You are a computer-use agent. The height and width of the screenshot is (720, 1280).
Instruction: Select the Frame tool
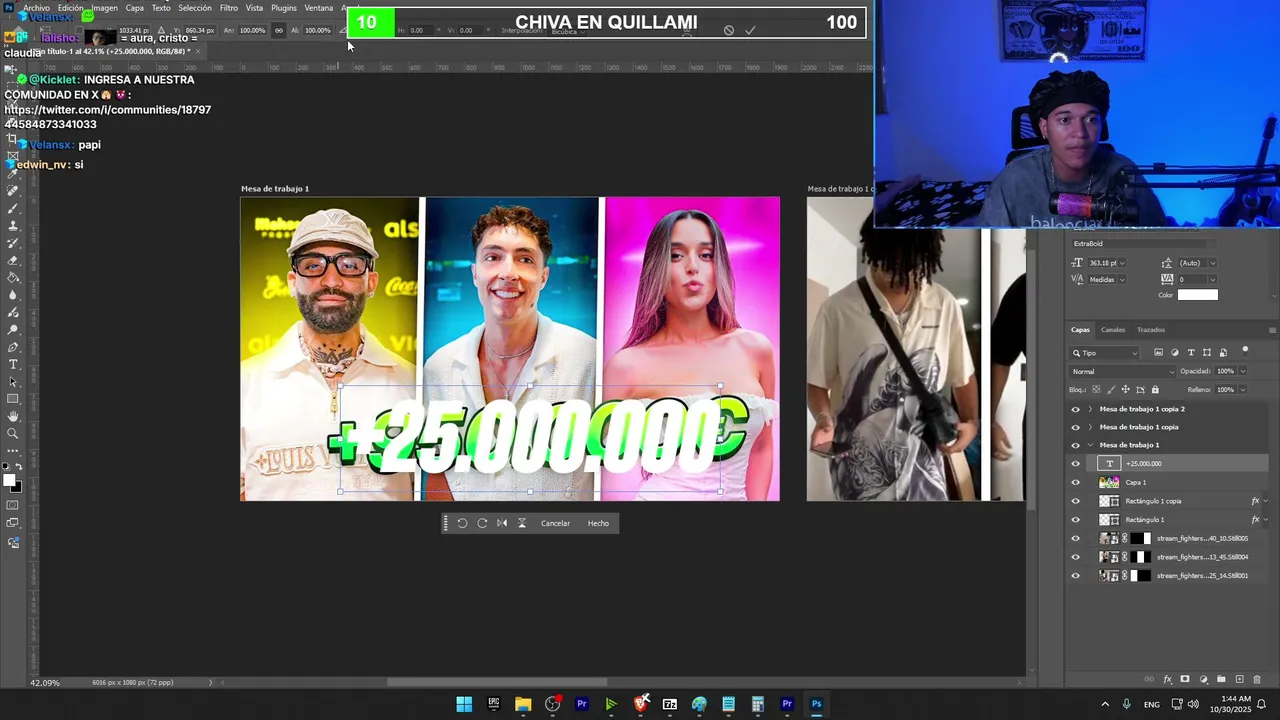coord(13,155)
